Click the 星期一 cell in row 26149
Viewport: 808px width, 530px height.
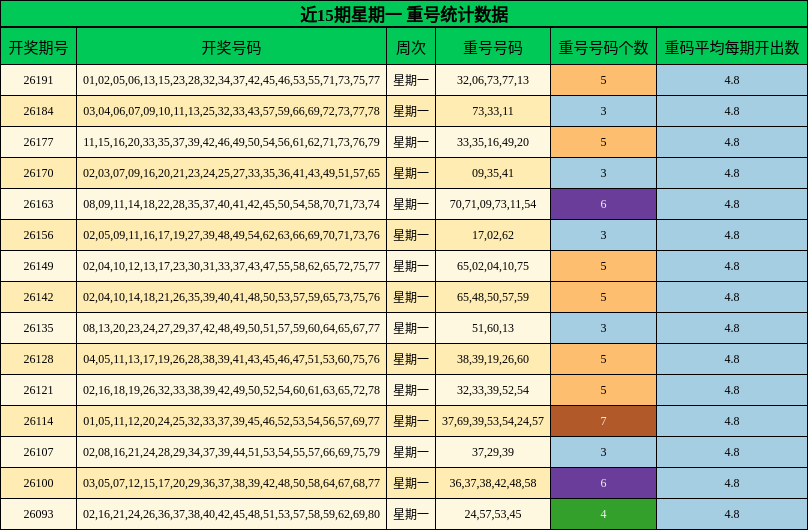(x=411, y=266)
